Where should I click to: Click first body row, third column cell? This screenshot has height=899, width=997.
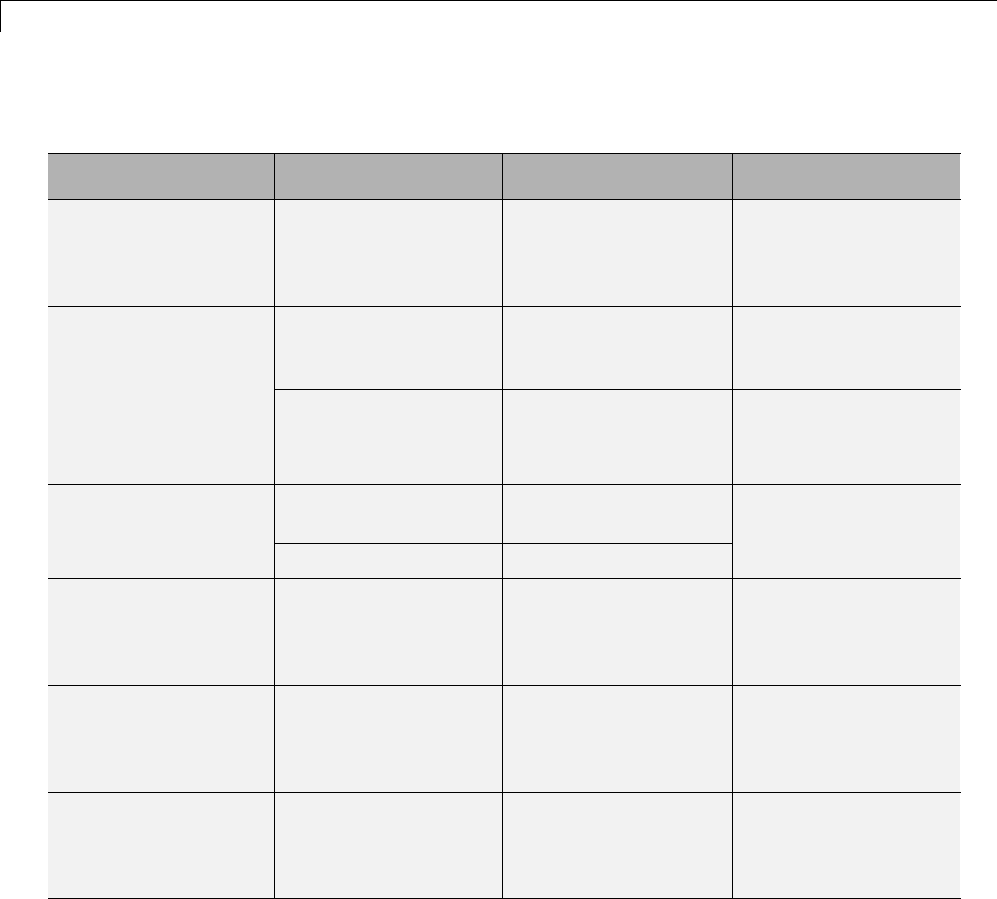[617, 253]
